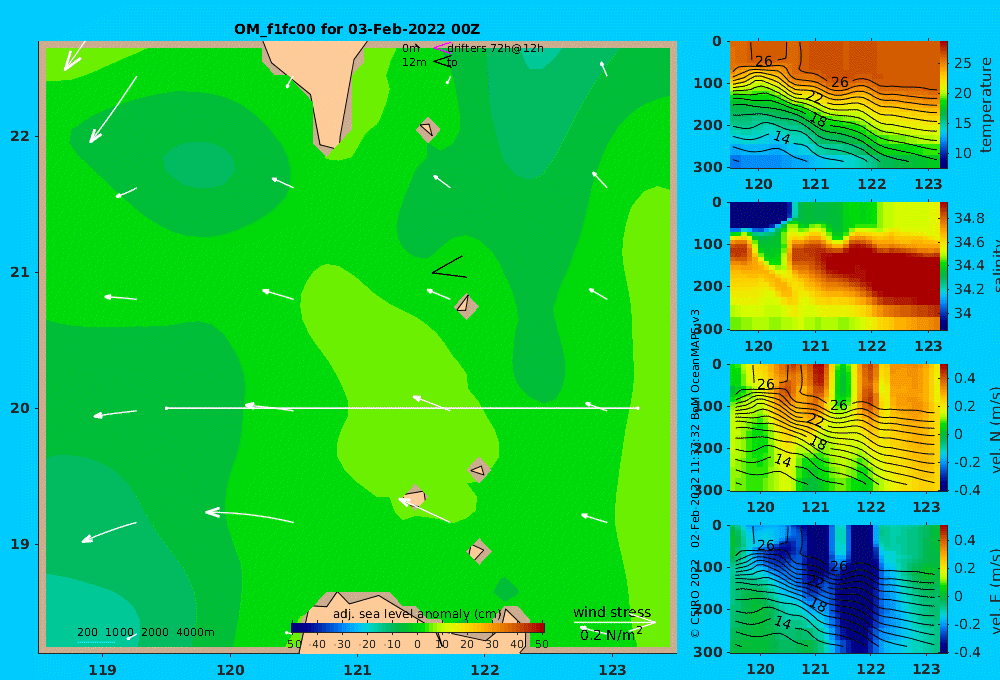Click the black 12m drifter arrow legend marker
1000x680 pixels.
click(442, 62)
